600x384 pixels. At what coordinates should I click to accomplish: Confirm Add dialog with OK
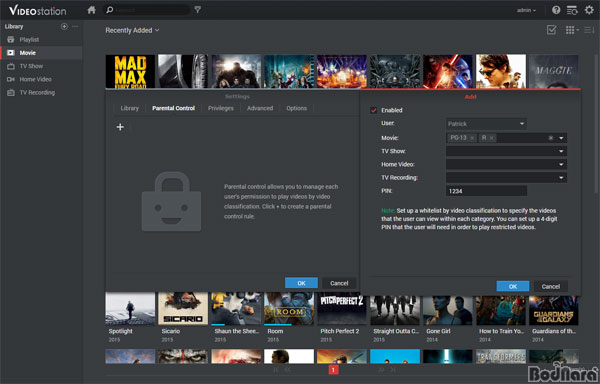[x=513, y=286]
